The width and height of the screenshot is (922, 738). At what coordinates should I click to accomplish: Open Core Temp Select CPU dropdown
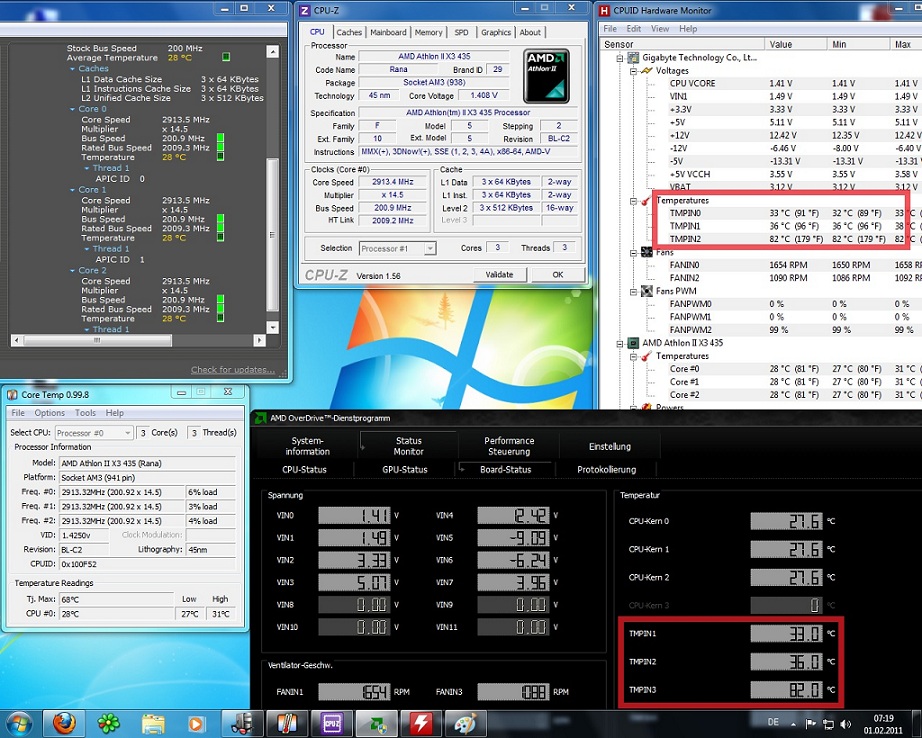[x=128, y=433]
